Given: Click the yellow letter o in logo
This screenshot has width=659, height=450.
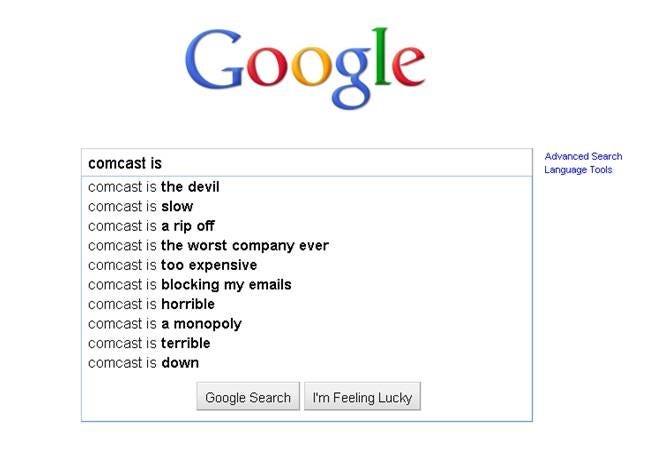Looking at the screenshot, I should [x=311, y=67].
